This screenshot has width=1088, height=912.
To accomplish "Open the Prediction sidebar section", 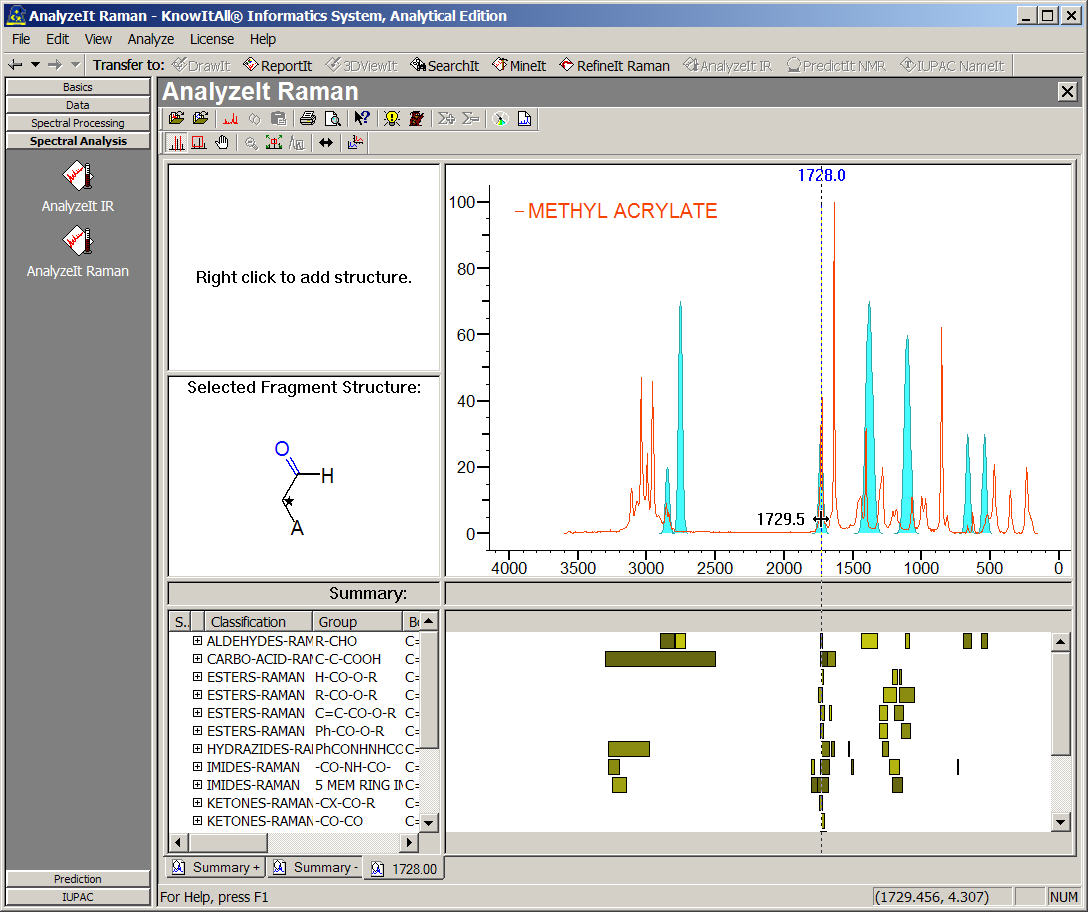I will pyautogui.click(x=78, y=879).
